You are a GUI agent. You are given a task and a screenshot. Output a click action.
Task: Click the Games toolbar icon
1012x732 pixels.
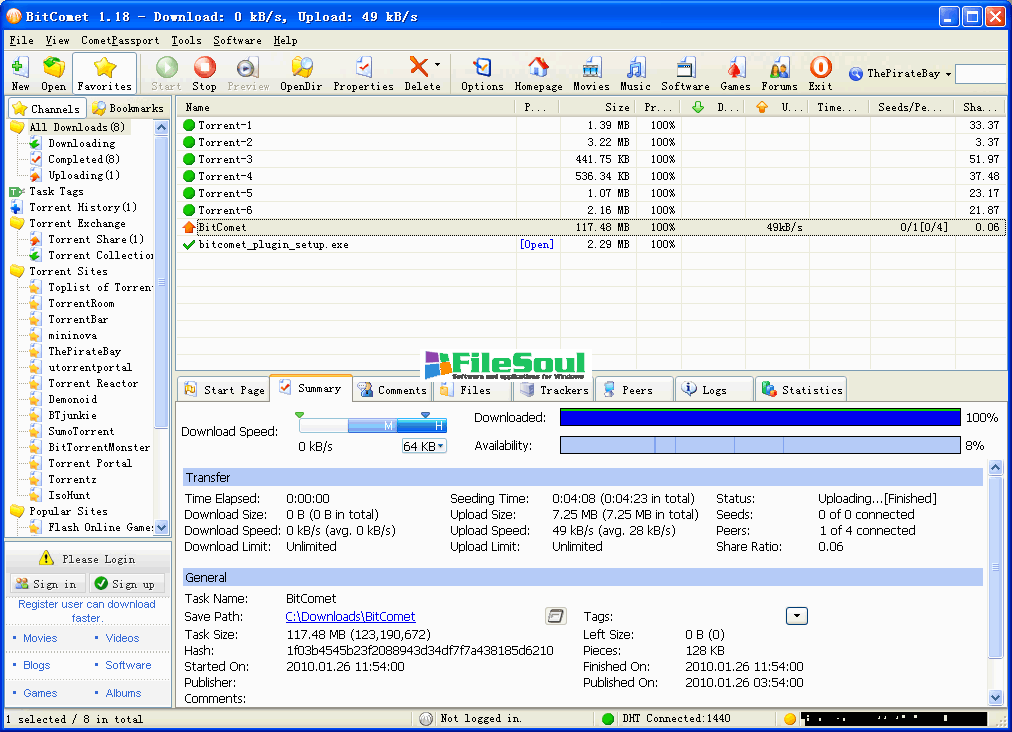pos(735,74)
